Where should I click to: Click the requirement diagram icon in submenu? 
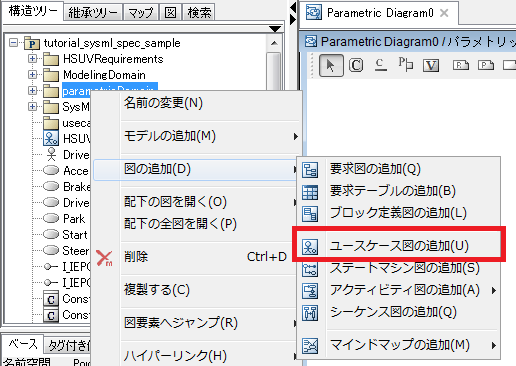(310, 170)
